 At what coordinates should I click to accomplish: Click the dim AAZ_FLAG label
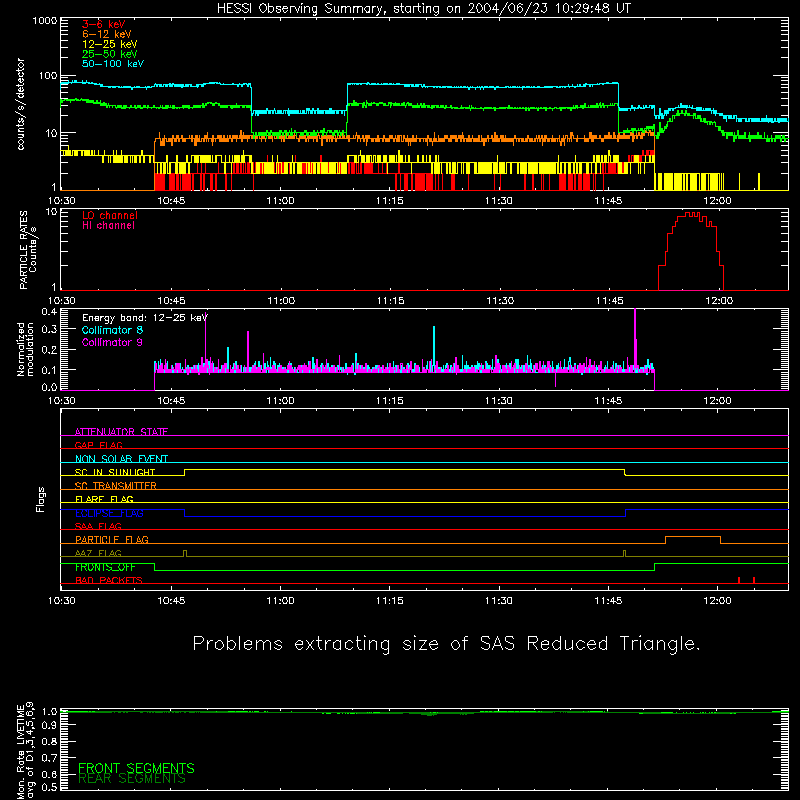98,553
